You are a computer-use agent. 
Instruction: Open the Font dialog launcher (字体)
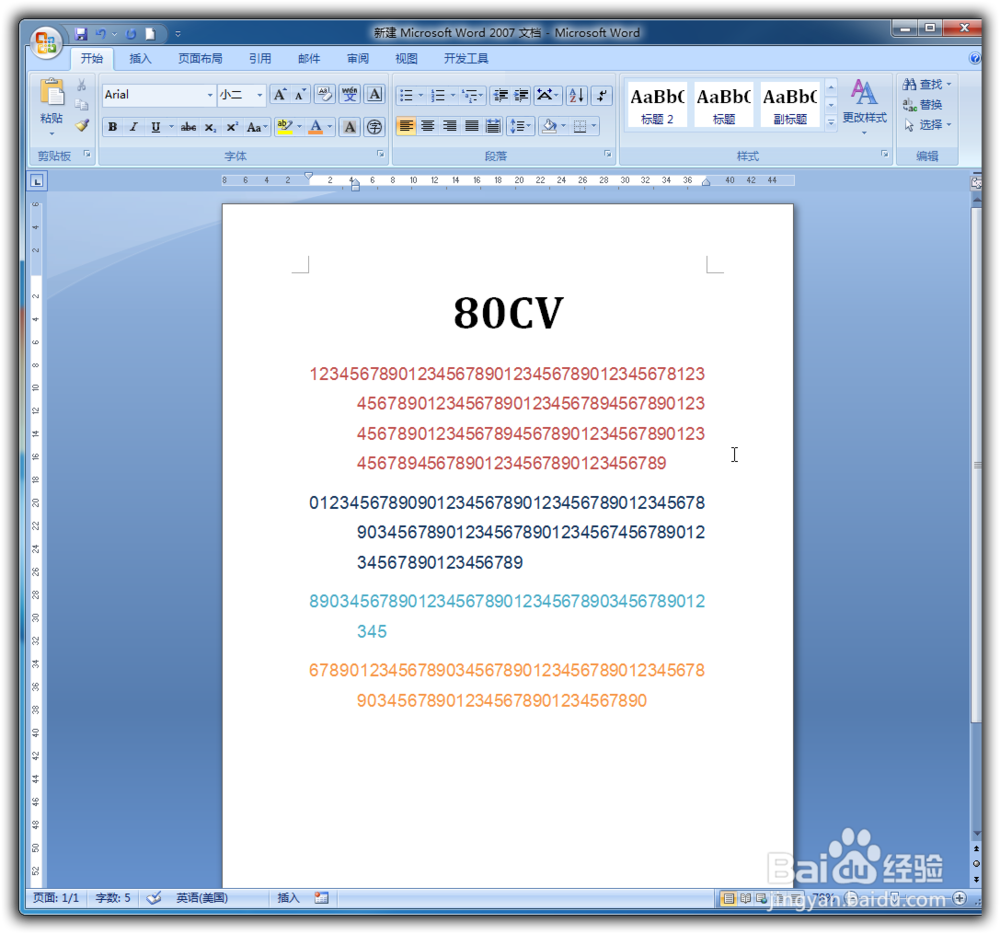click(x=380, y=154)
